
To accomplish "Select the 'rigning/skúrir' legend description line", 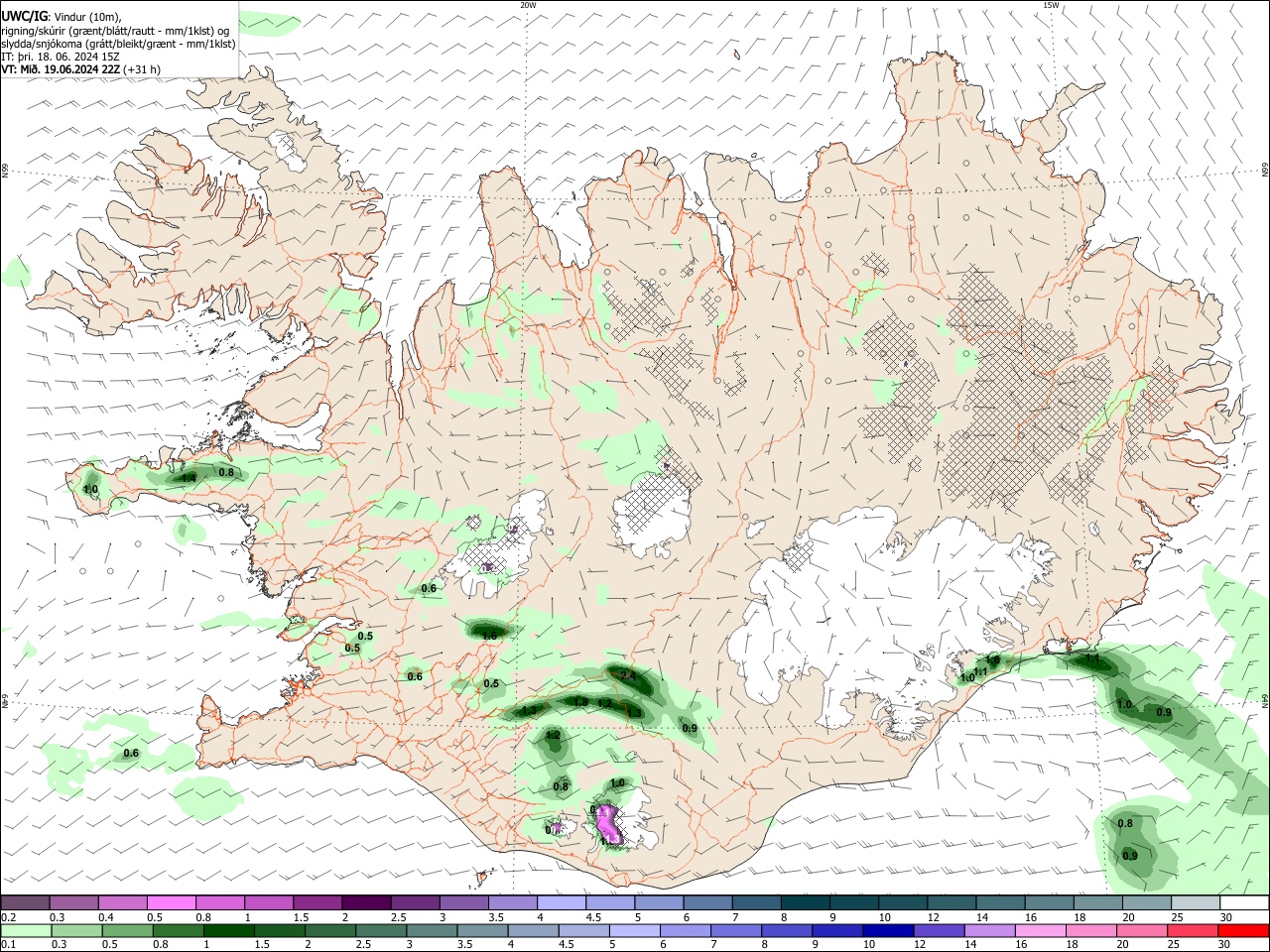I will pyautogui.click(x=114, y=31).
